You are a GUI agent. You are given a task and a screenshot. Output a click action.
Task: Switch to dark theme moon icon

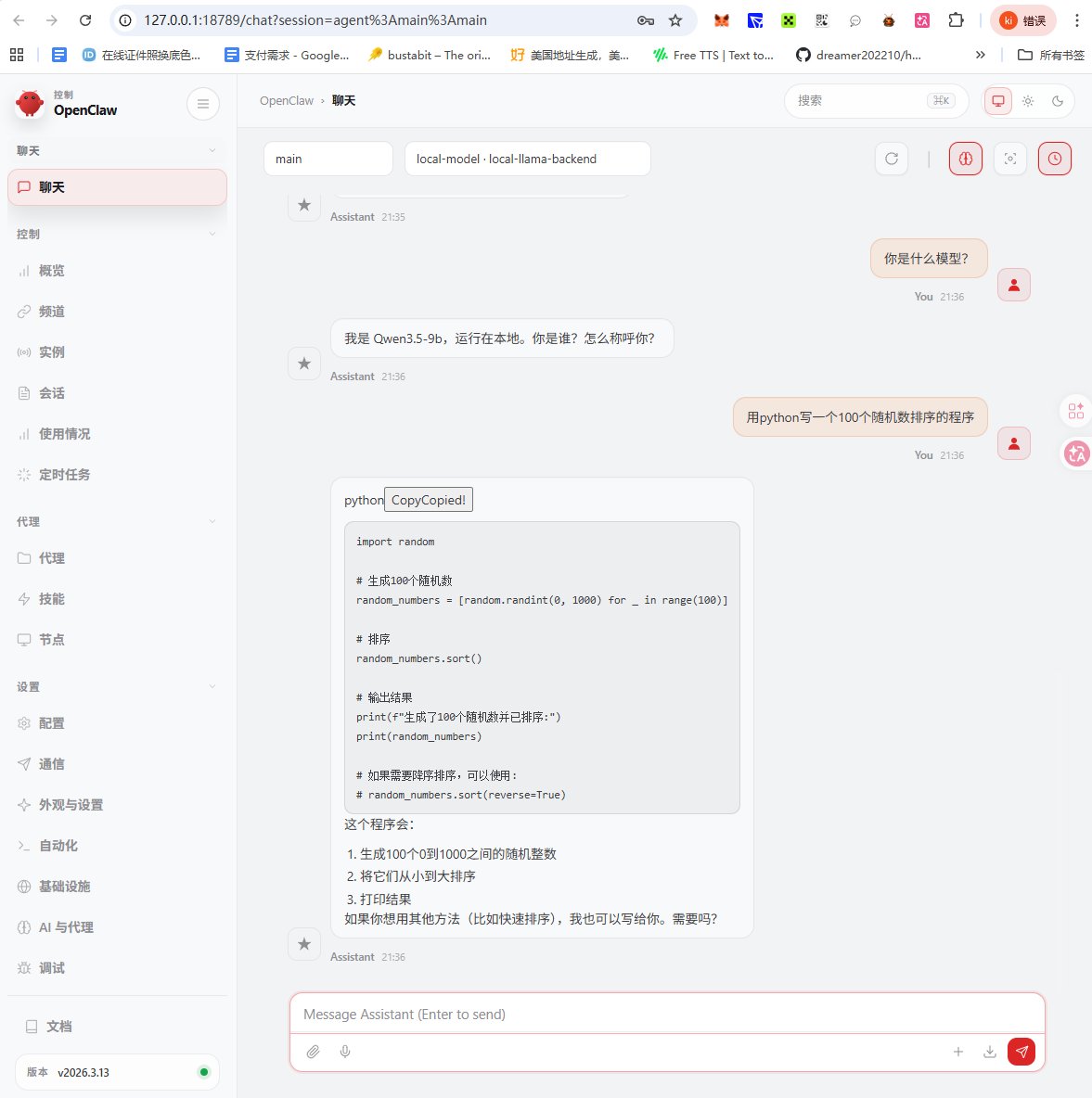pos(1058,101)
